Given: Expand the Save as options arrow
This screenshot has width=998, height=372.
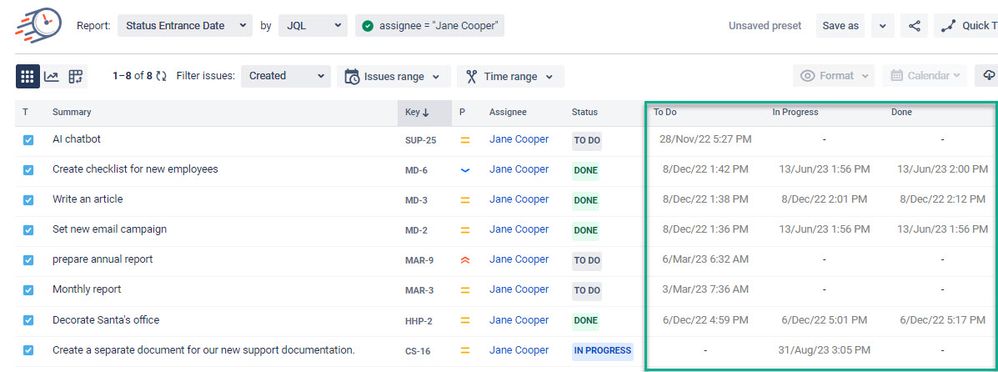Looking at the screenshot, I should [883, 26].
